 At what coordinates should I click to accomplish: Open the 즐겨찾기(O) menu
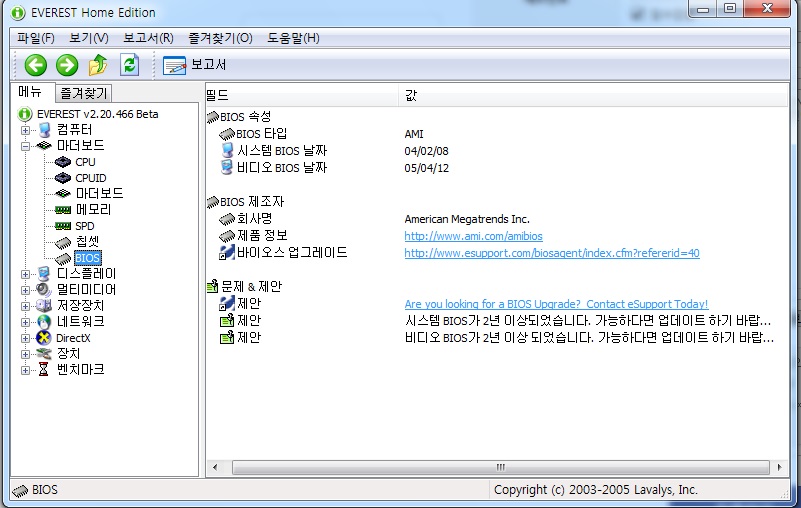coord(221,38)
